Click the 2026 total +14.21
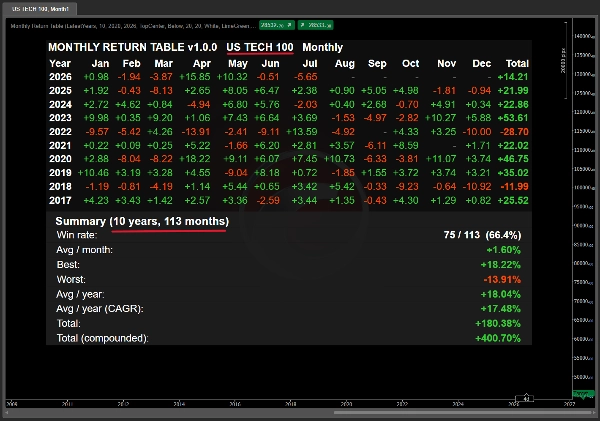Image resolution: width=600 pixels, height=421 pixels. 513,77
